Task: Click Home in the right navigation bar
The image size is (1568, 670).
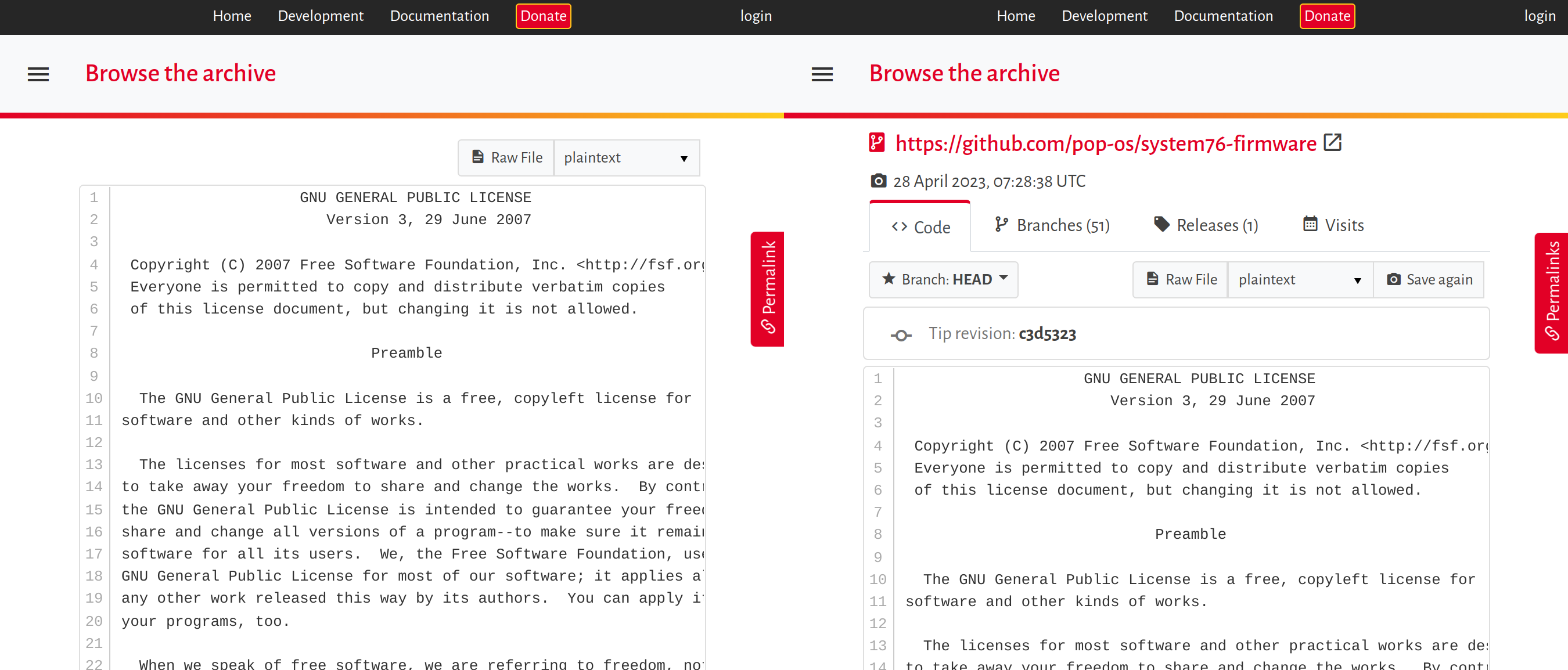Action: click(1016, 16)
